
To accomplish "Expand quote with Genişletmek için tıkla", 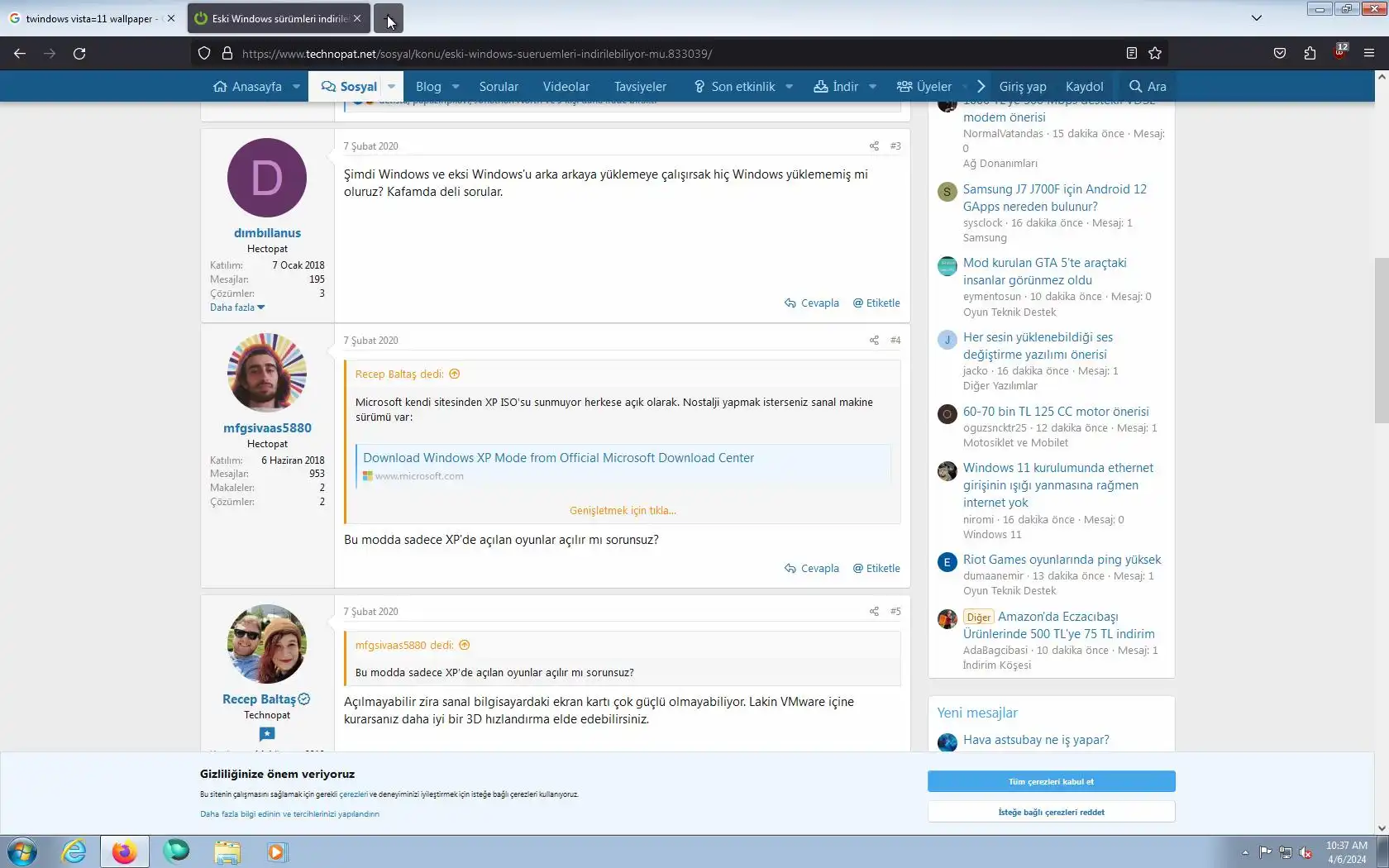I will click(623, 511).
